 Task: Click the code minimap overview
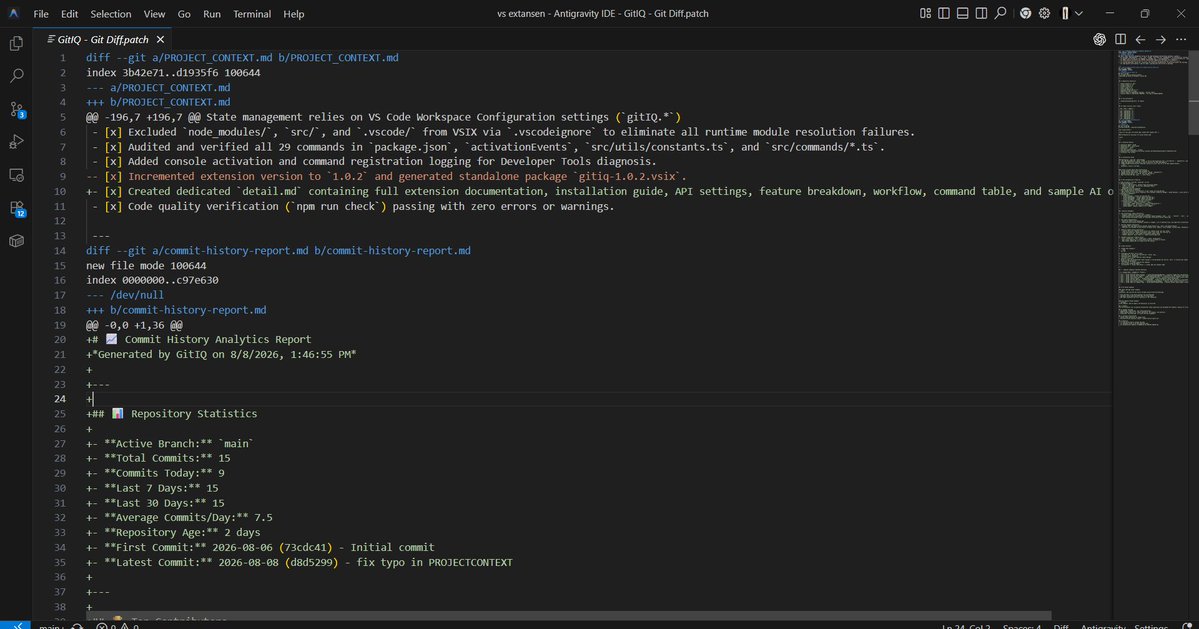[1151, 191]
